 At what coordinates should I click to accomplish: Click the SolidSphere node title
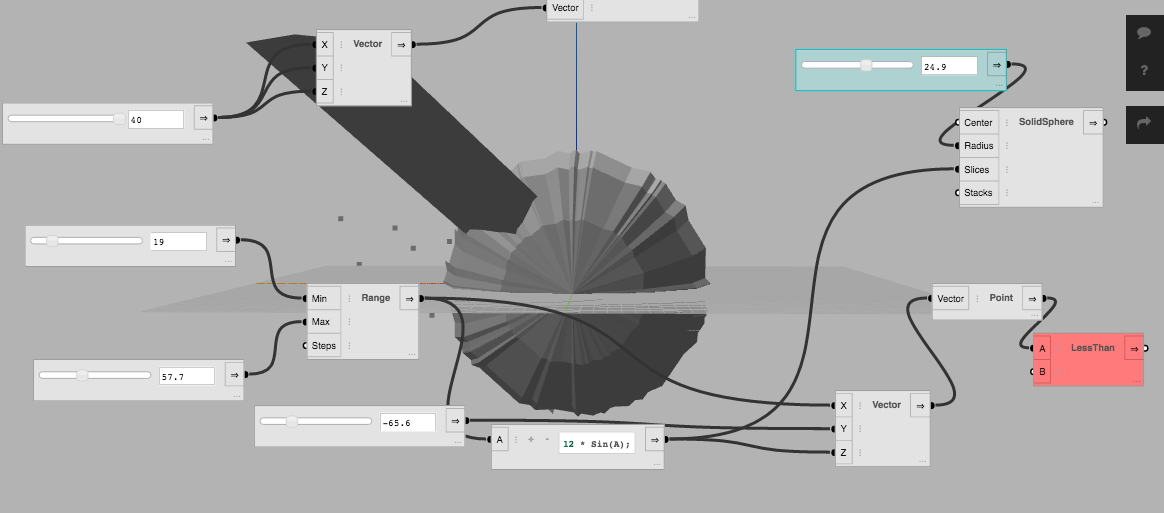tap(1046, 122)
